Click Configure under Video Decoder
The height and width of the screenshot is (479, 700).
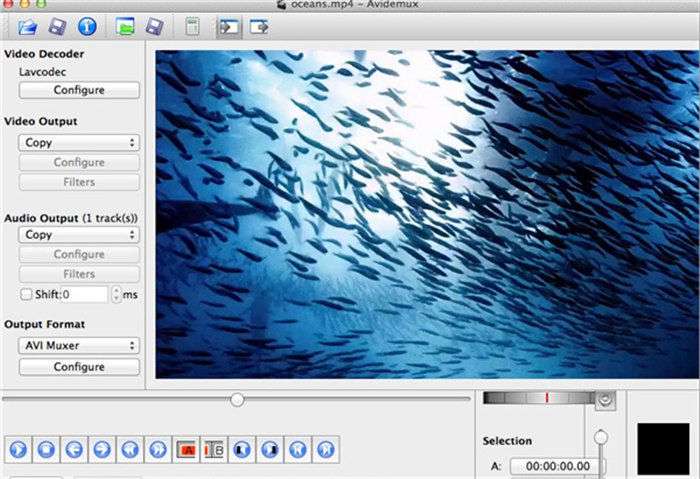tap(79, 90)
